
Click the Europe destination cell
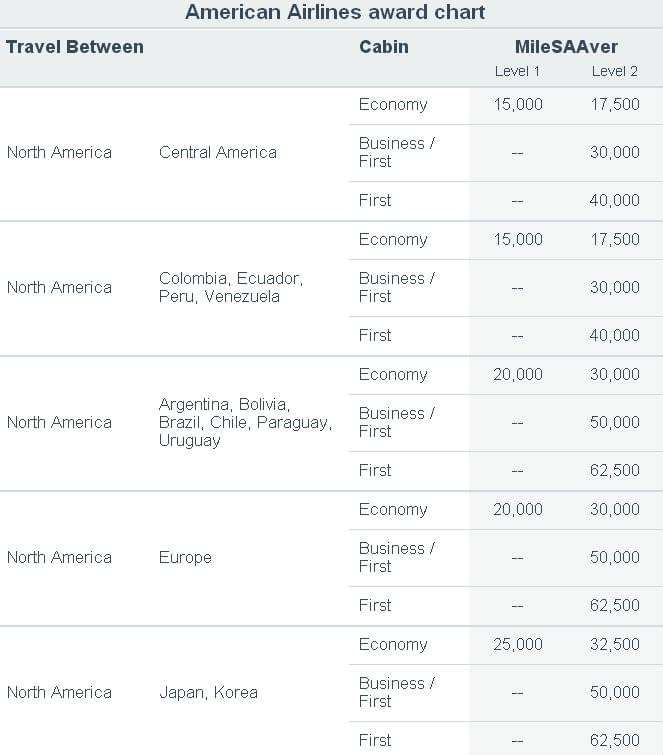(185, 558)
